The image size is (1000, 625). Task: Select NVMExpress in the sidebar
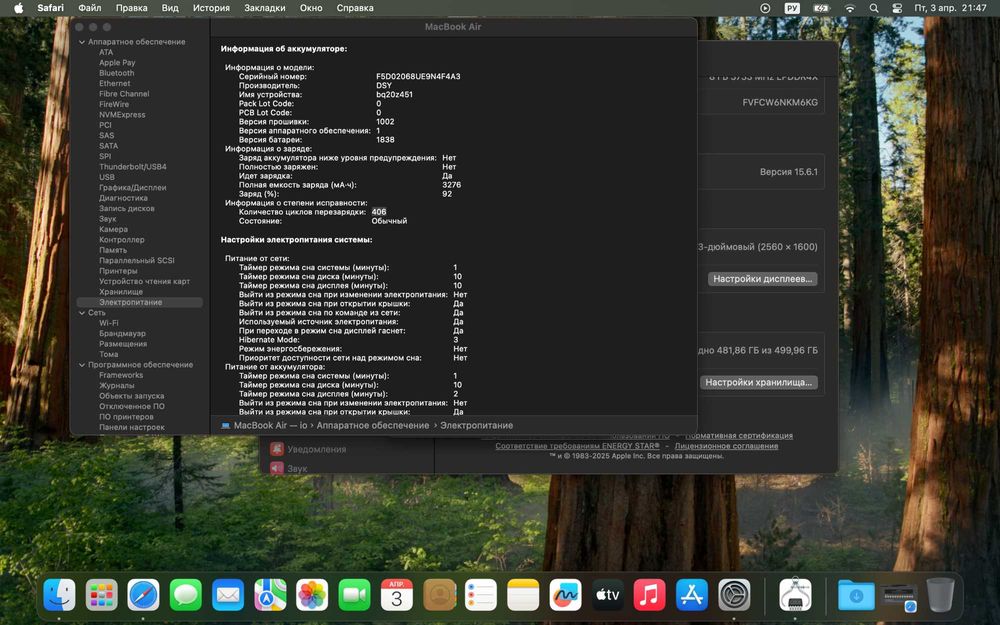[122, 115]
